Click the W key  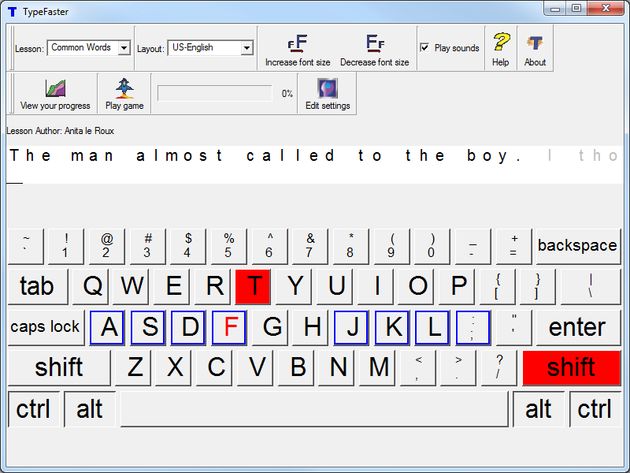point(131,287)
